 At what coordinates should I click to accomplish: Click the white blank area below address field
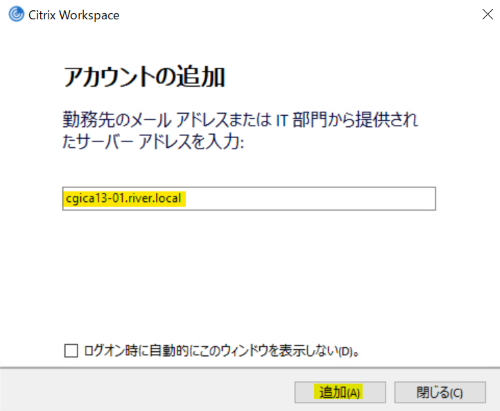249,273
